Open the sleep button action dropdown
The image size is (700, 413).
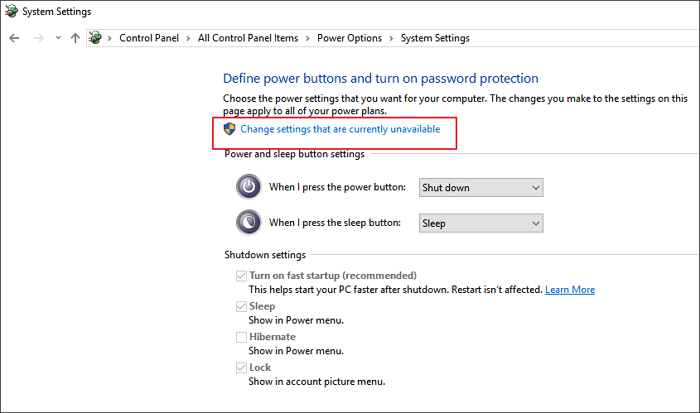click(479, 223)
